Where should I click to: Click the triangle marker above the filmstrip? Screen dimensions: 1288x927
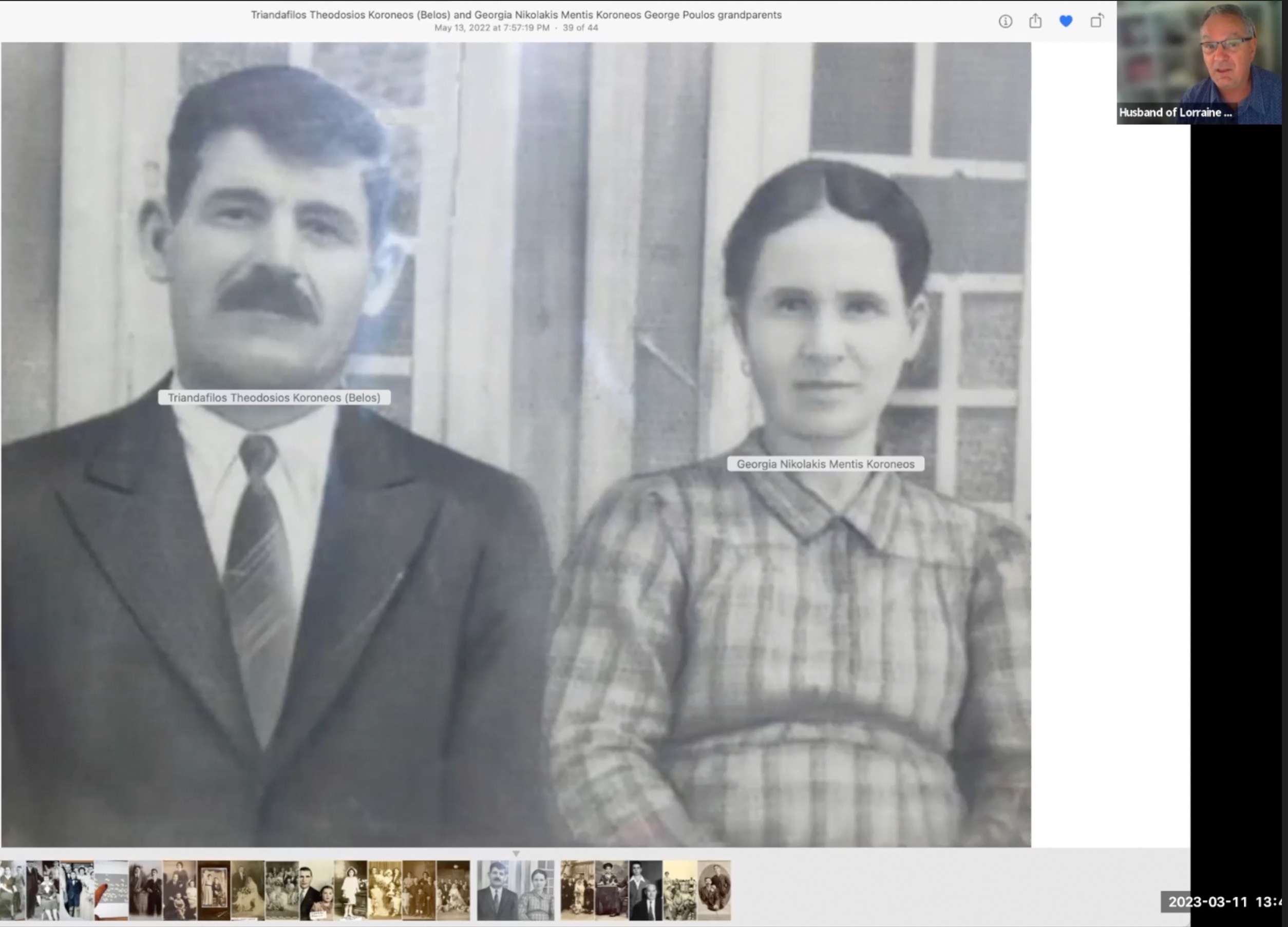click(x=516, y=853)
